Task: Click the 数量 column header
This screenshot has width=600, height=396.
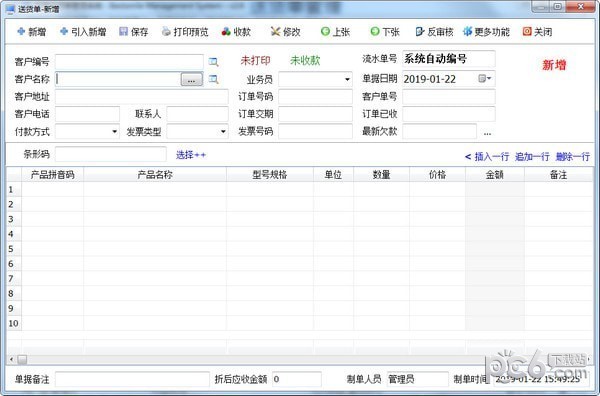Action: (382, 174)
